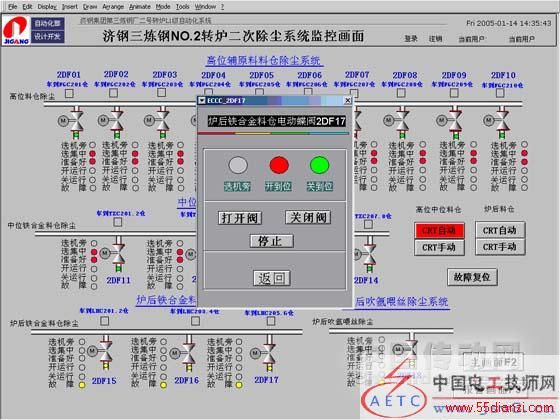
Task: Click the green 关到位 indicator lamp in dialog
Action: point(320,165)
